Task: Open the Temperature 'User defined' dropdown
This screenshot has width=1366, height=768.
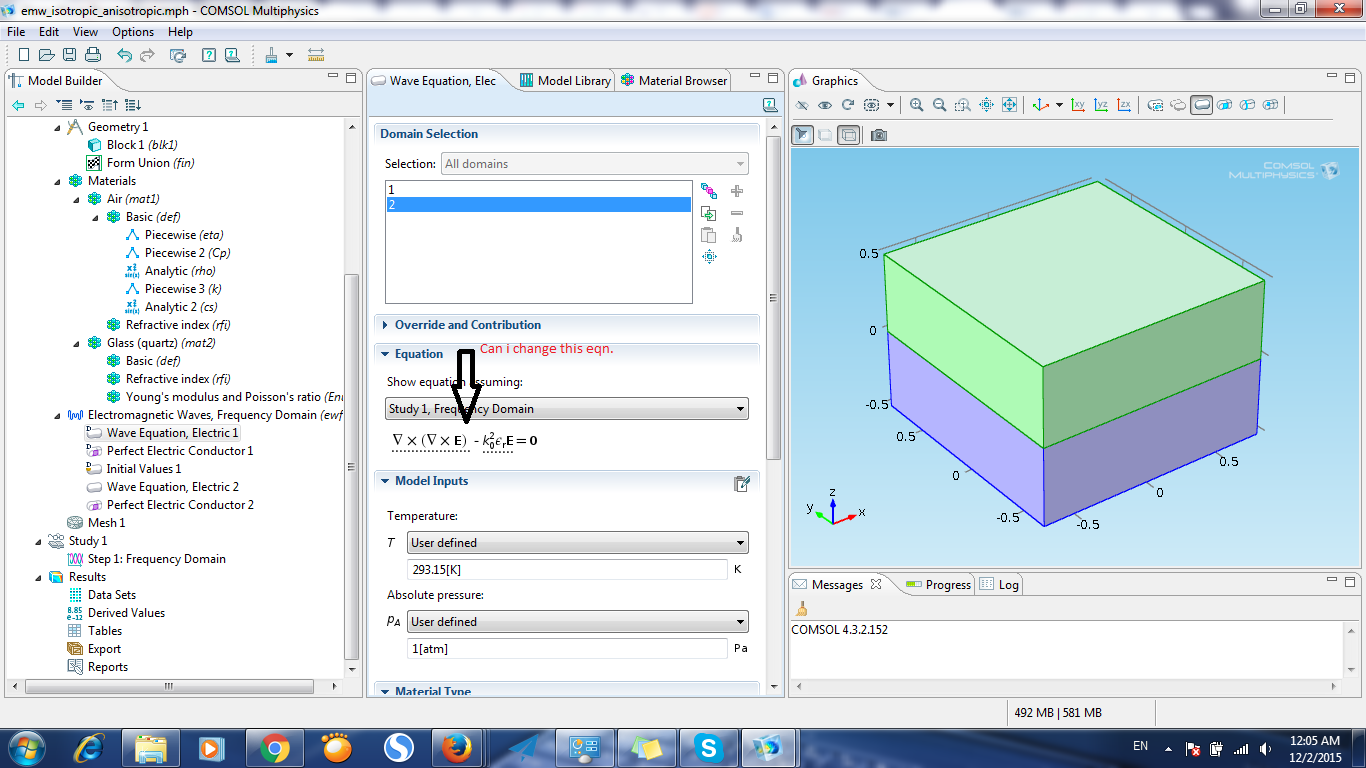Action: pyautogui.click(x=577, y=543)
